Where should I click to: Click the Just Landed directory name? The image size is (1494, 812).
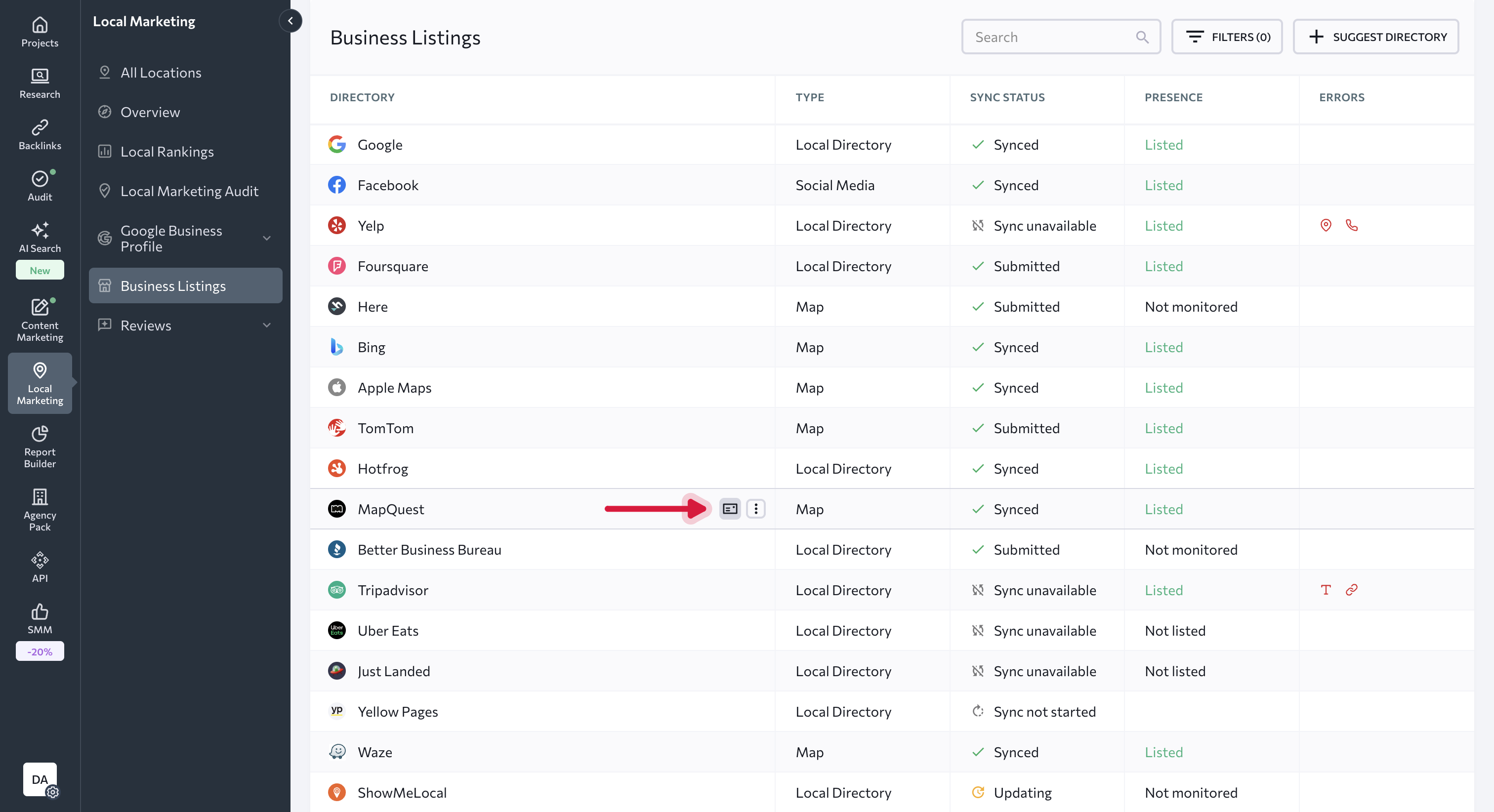point(394,671)
